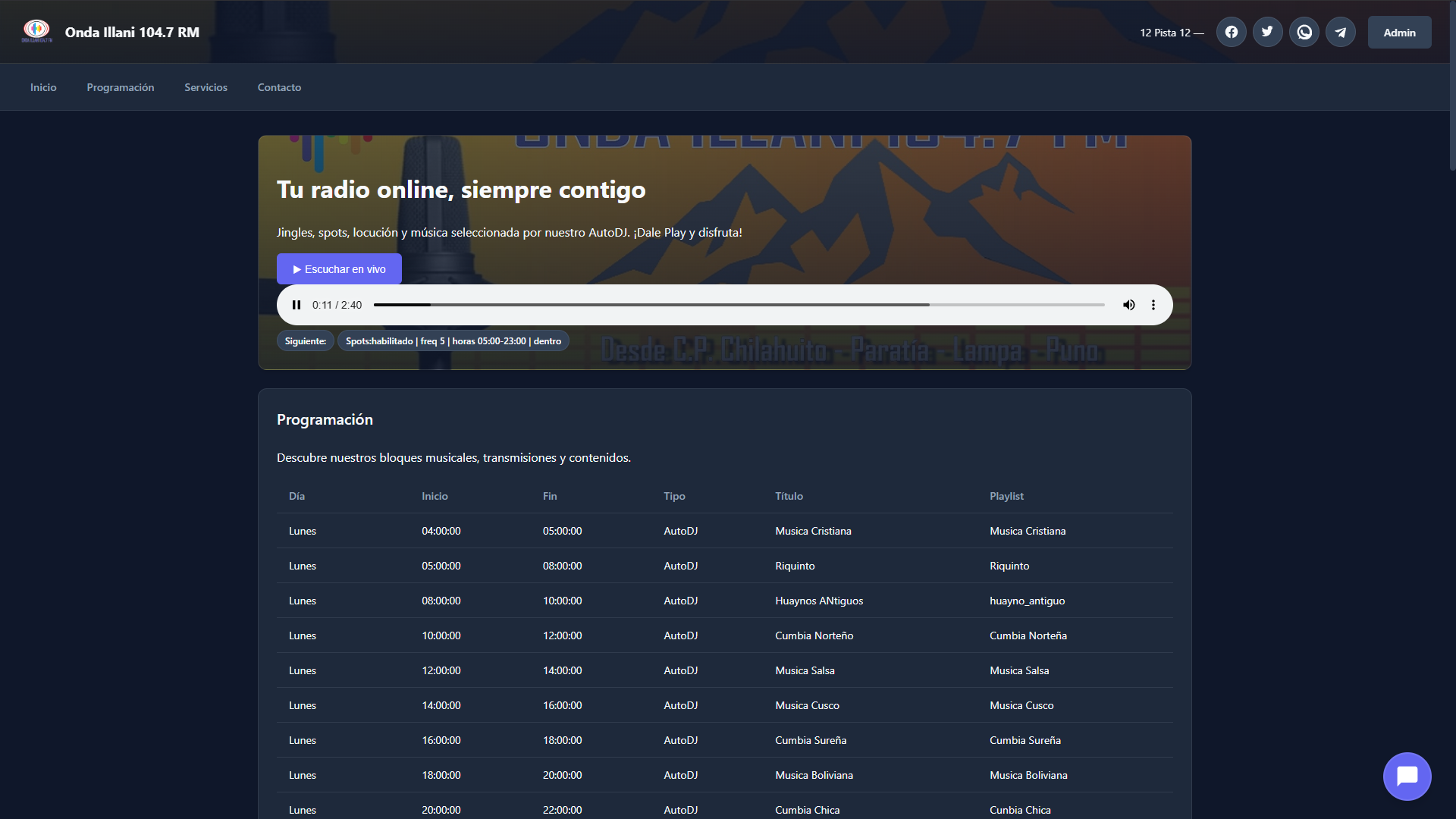This screenshot has height=819, width=1456.
Task: Open the Twitter social icon
Action: [x=1267, y=32]
